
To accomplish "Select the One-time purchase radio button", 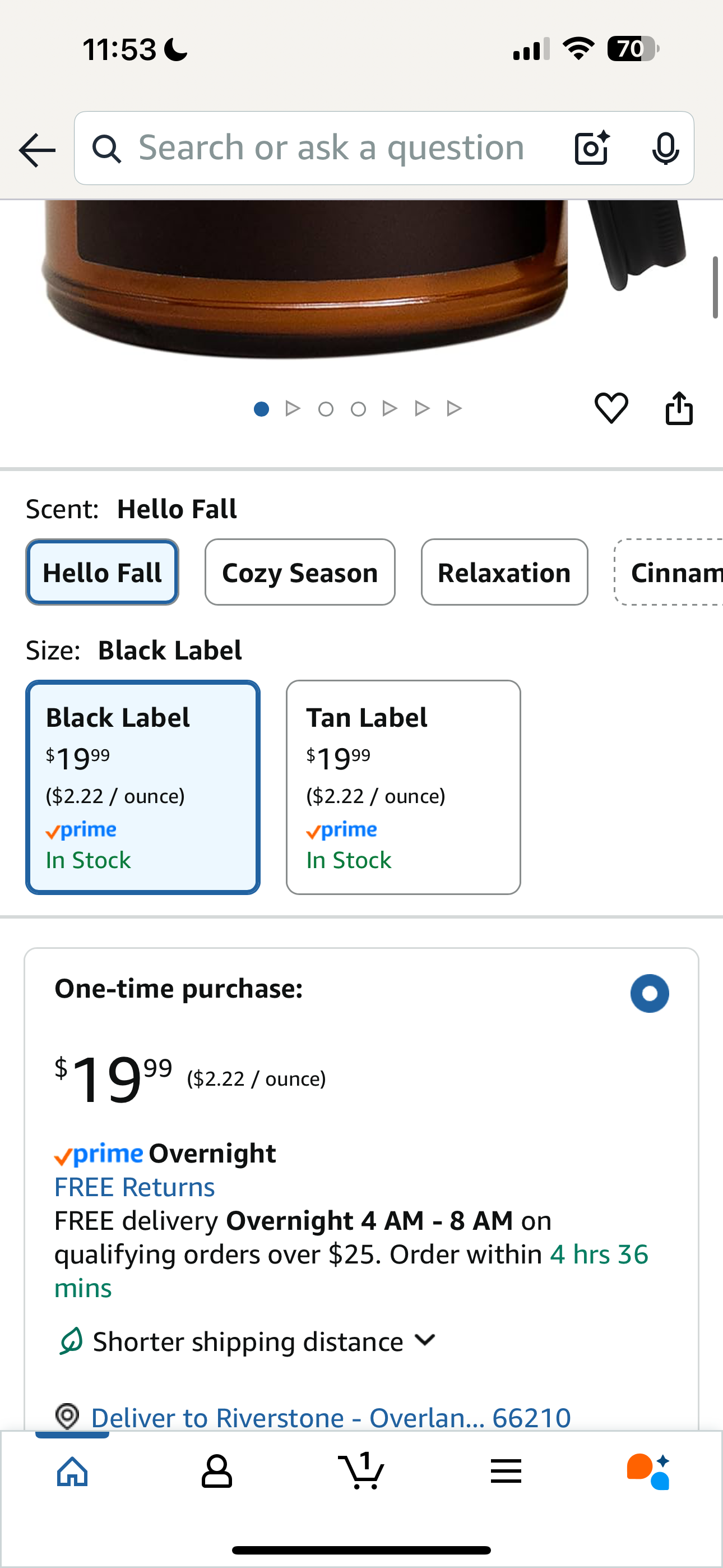I will coord(650,993).
